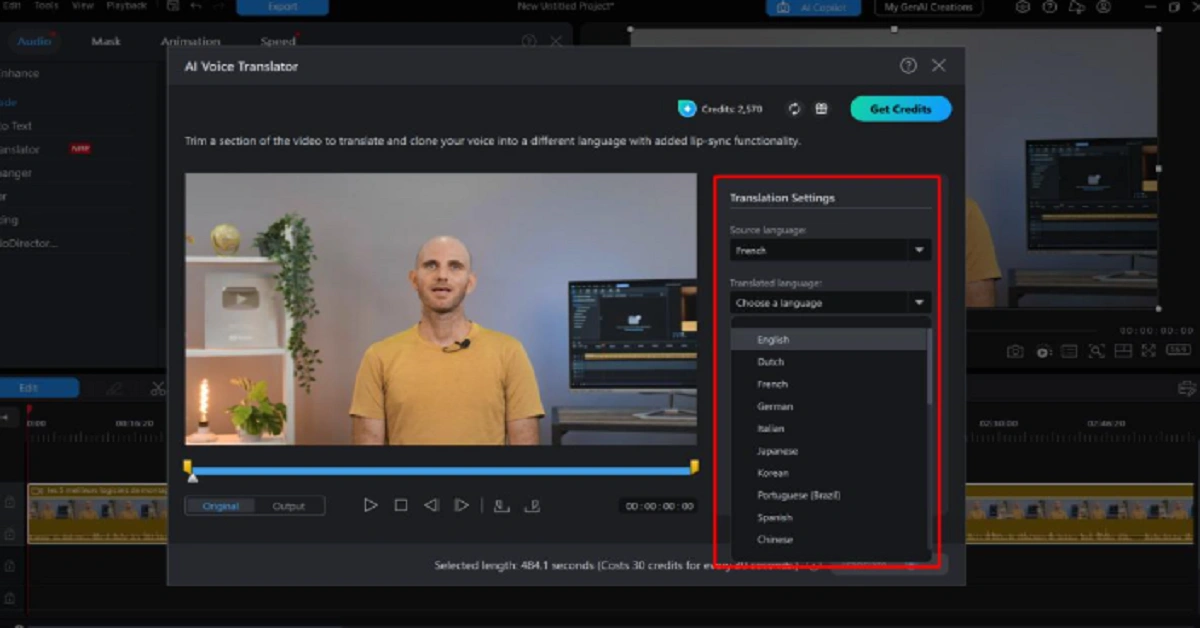Set the mark-in point icon
This screenshot has height=628, width=1200.
502,506
